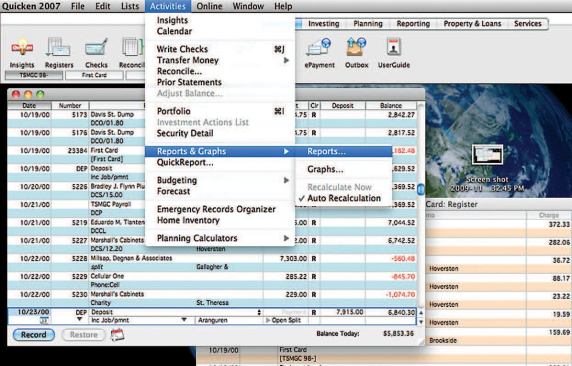Image resolution: width=572 pixels, height=366 pixels.
Task: Choose Security Detail menu item
Action: (220, 133)
